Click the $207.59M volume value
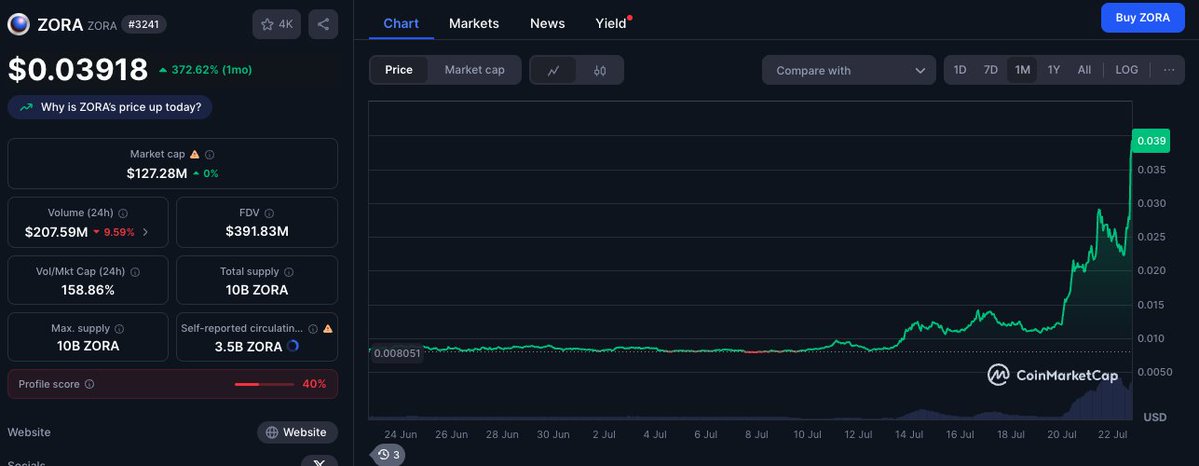This screenshot has height=466, width=1199. click(57, 232)
